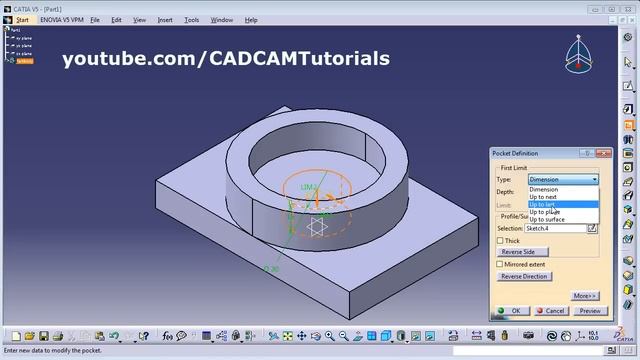Click the OK button in Pocket Definition
Viewport: 640px width, 360px height.
tap(512, 311)
